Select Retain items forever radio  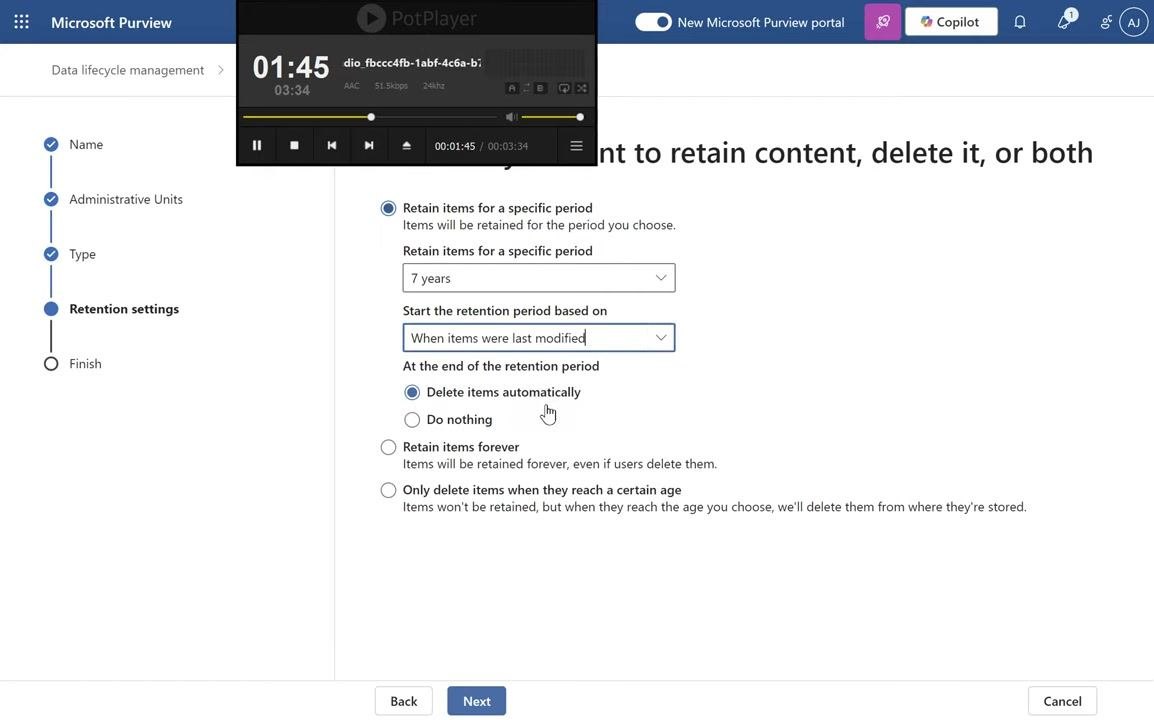[x=388, y=447]
